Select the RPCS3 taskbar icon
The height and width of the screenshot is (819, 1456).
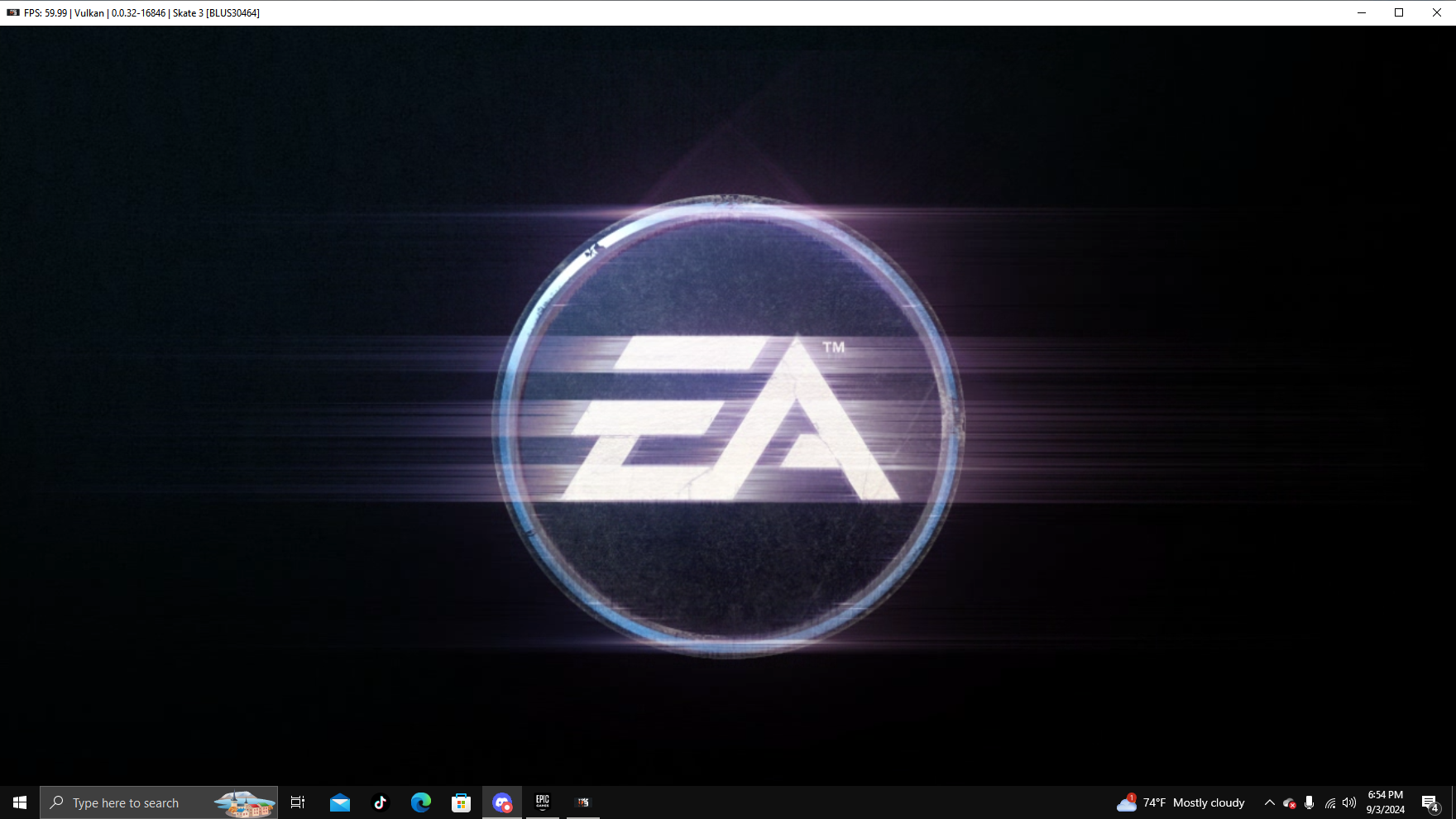pyautogui.click(x=583, y=802)
